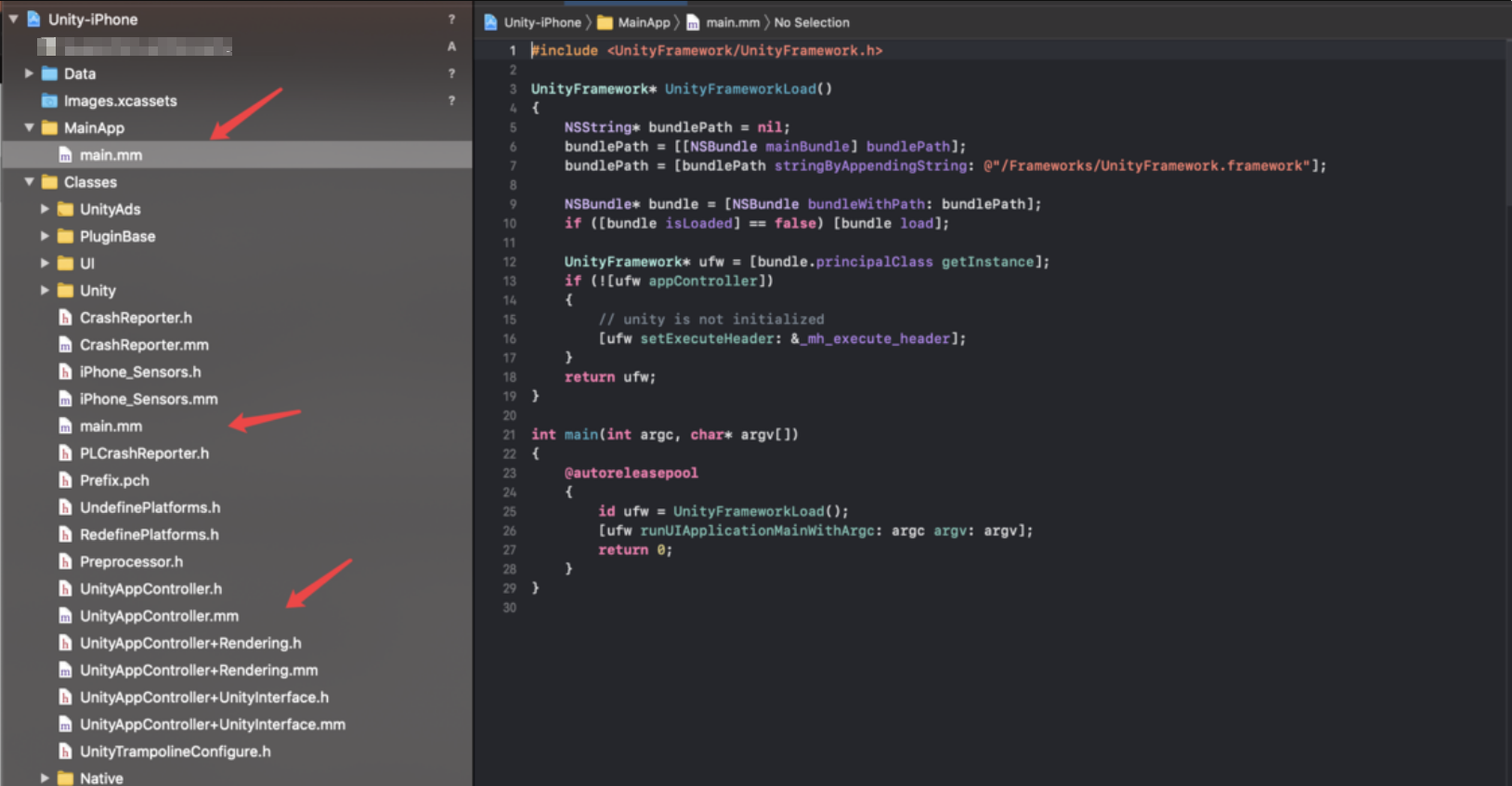Click the Classes folder icon

(x=49, y=182)
